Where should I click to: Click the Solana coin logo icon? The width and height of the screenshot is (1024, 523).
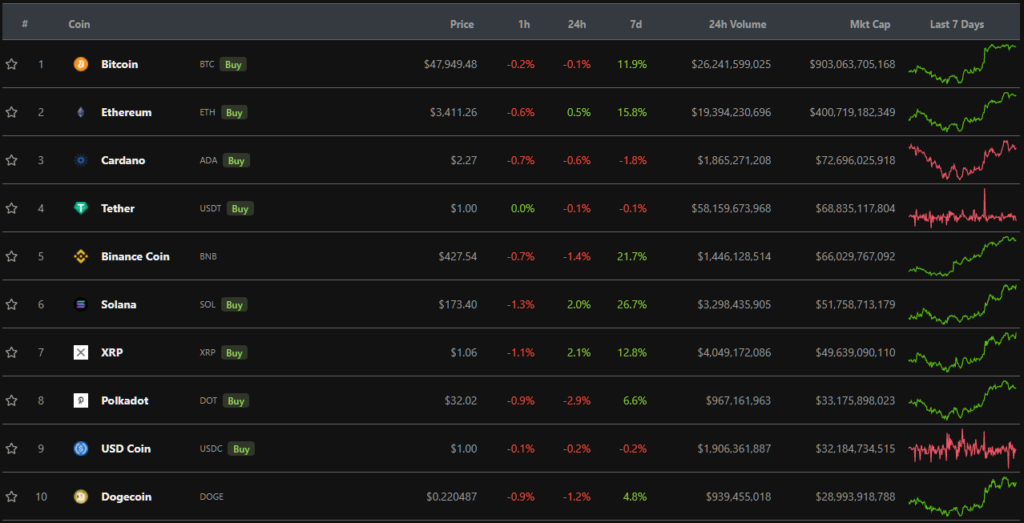[81, 304]
